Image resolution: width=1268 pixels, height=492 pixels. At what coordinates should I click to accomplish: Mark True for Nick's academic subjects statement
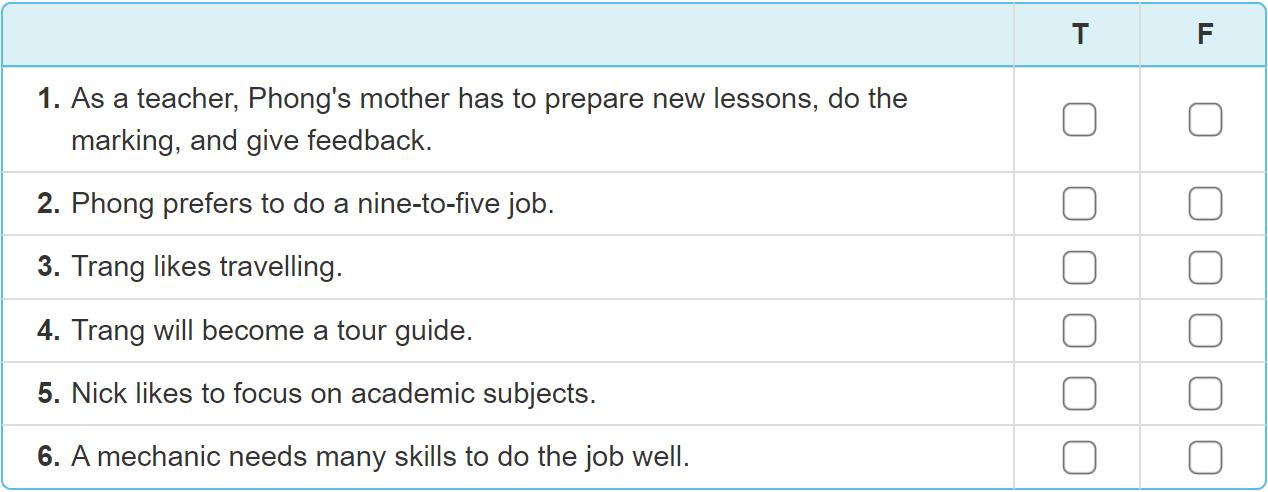click(1079, 394)
